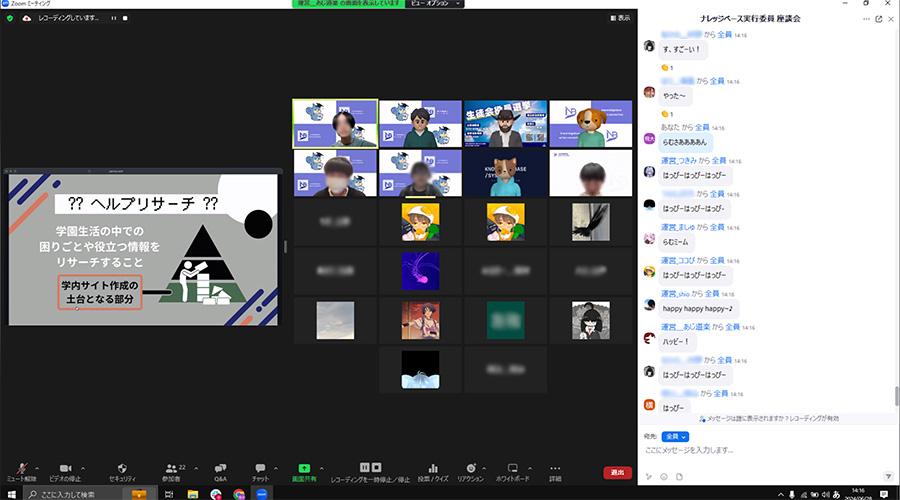900x500 pixels.
Task: Pause or stop the recording from toolbar
Action: tap(370, 469)
